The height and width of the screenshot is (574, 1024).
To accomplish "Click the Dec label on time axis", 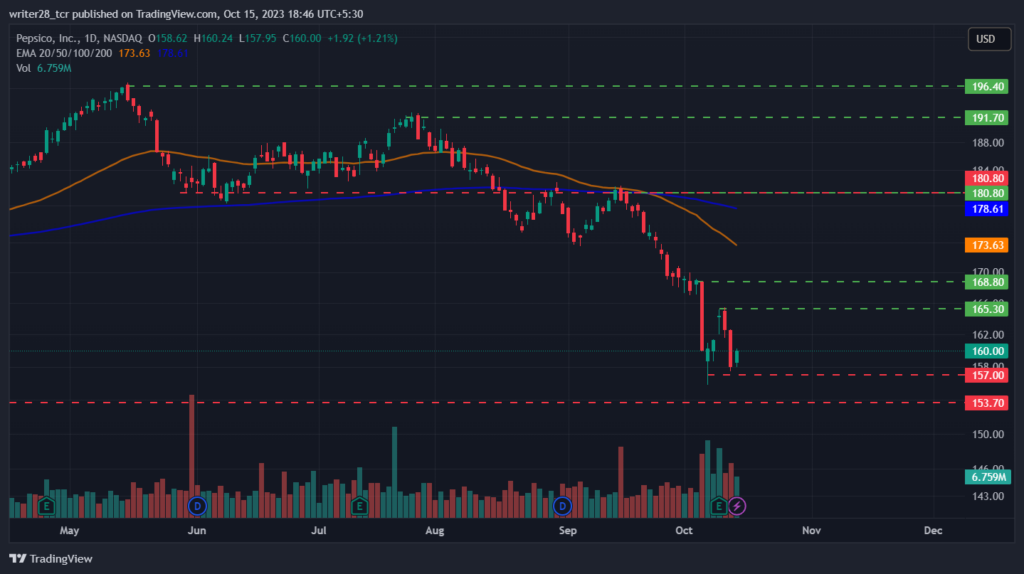I will click(933, 530).
